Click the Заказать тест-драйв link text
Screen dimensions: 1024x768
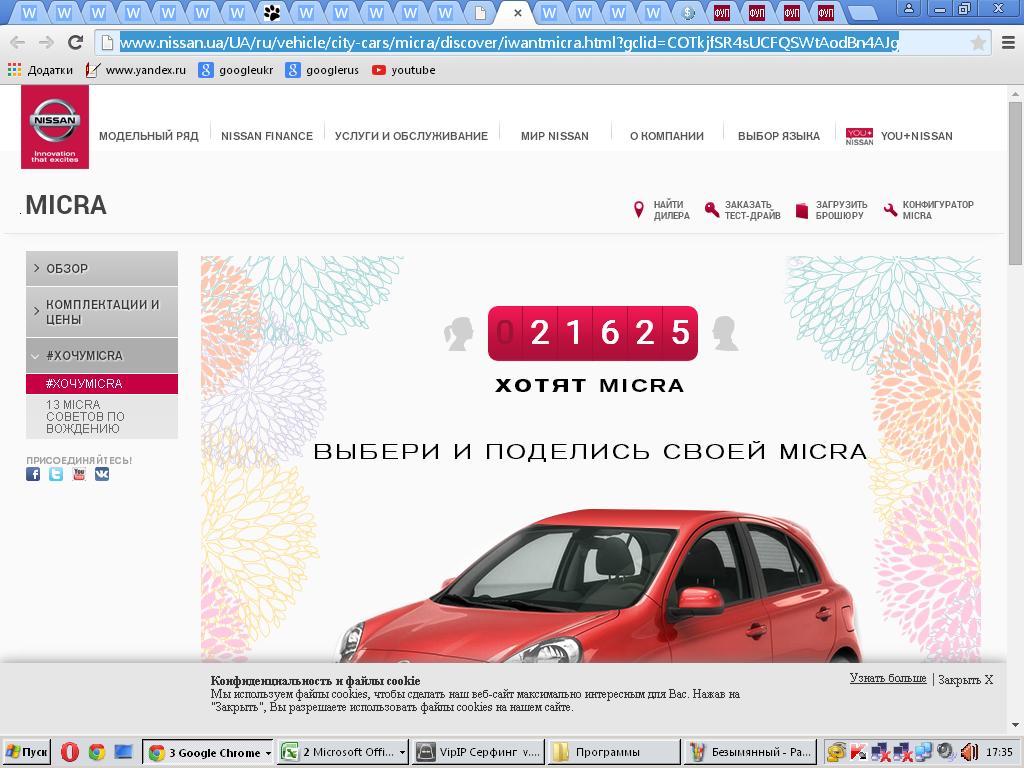coord(752,210)
